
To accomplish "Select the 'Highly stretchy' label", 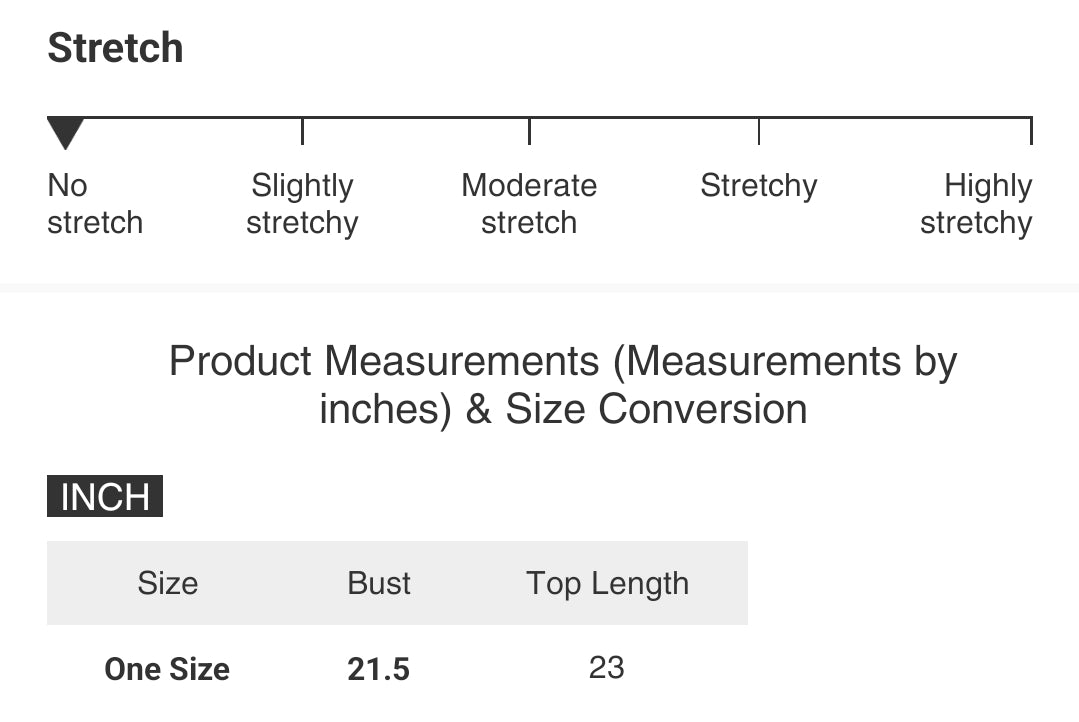I will point(976,204).
